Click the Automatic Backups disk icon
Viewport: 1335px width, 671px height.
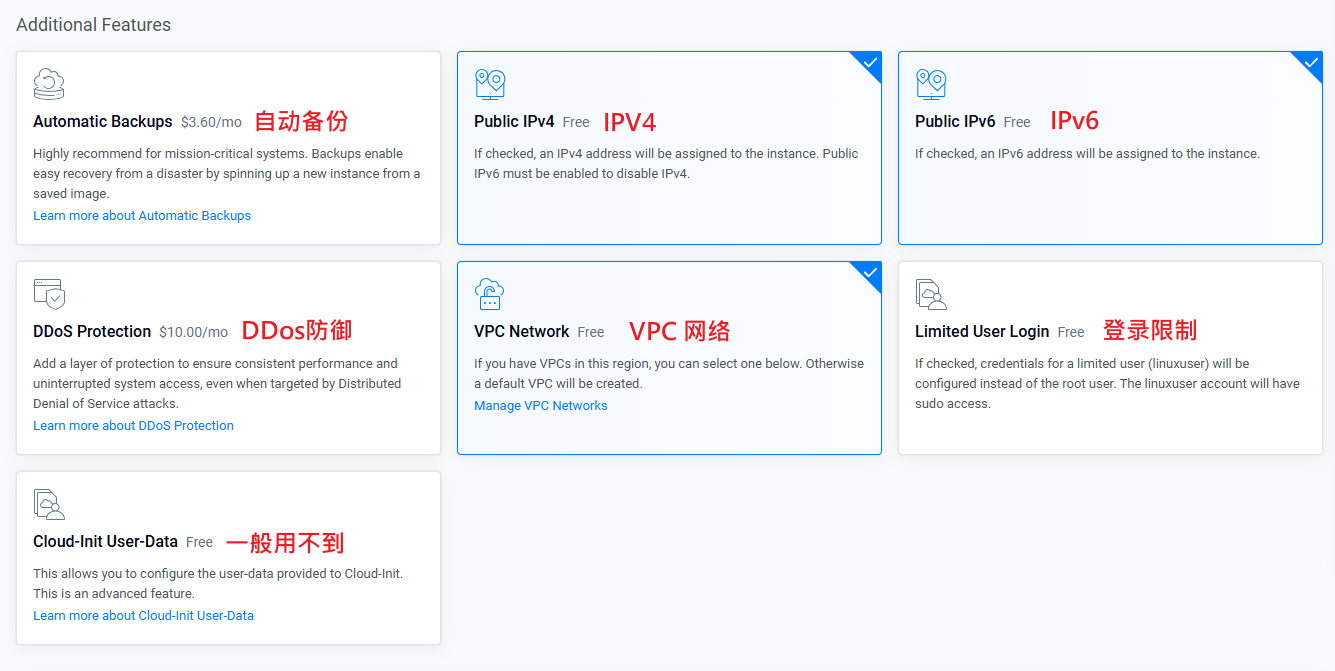pyautogui.click(x=49, y=84)
